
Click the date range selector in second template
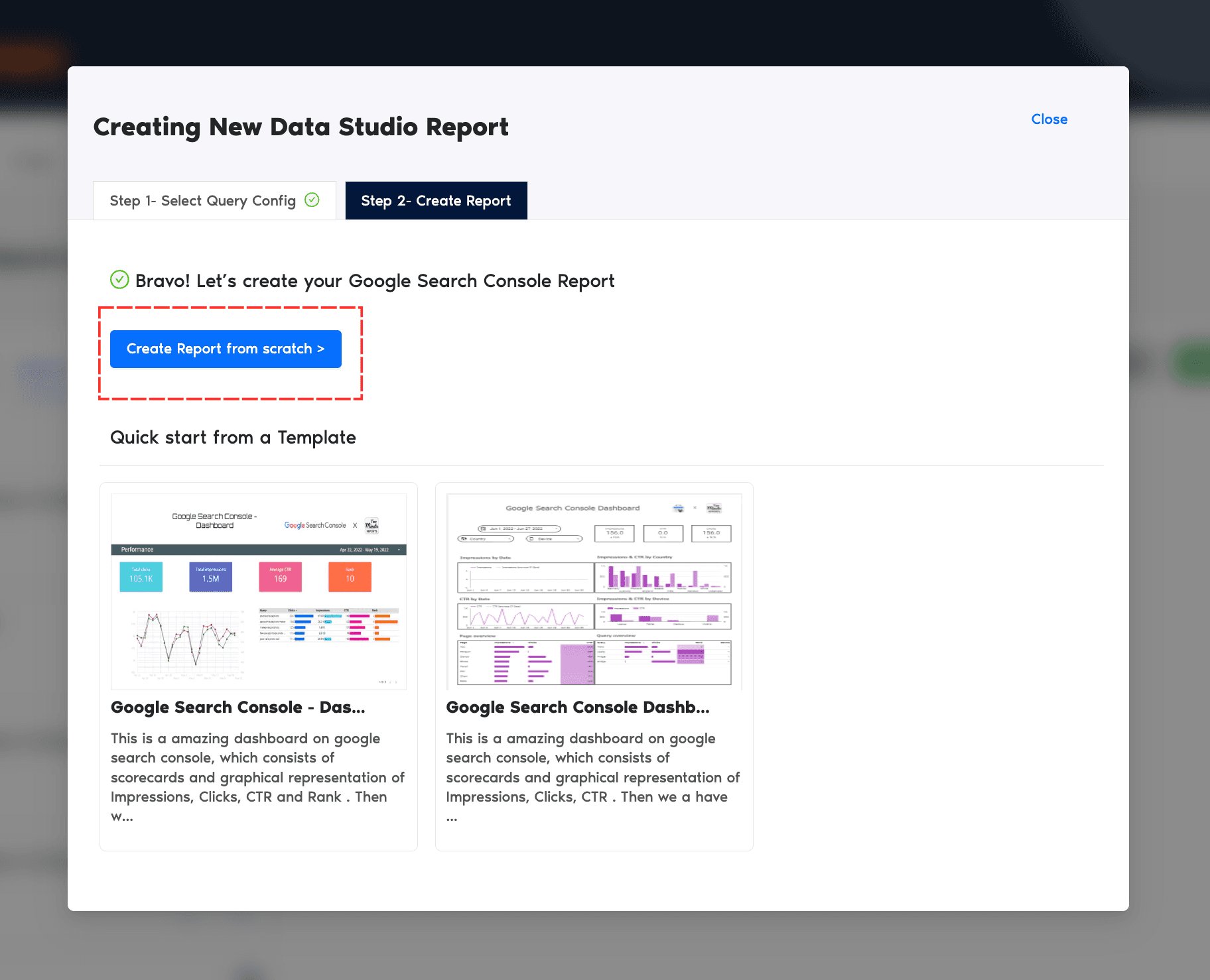[x=519, y=528]
